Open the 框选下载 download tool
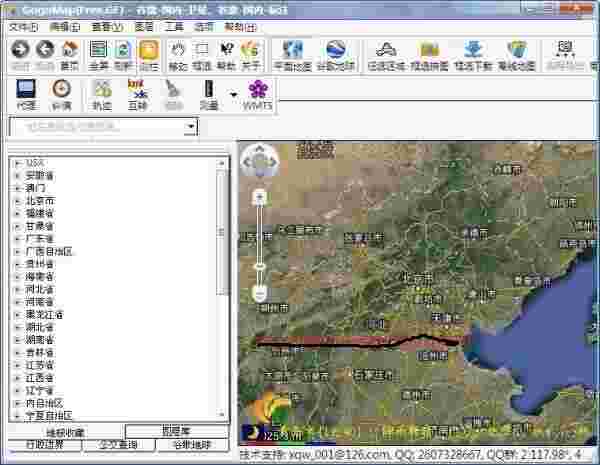This screenshot has height=465, width=600. click(474, 51)
